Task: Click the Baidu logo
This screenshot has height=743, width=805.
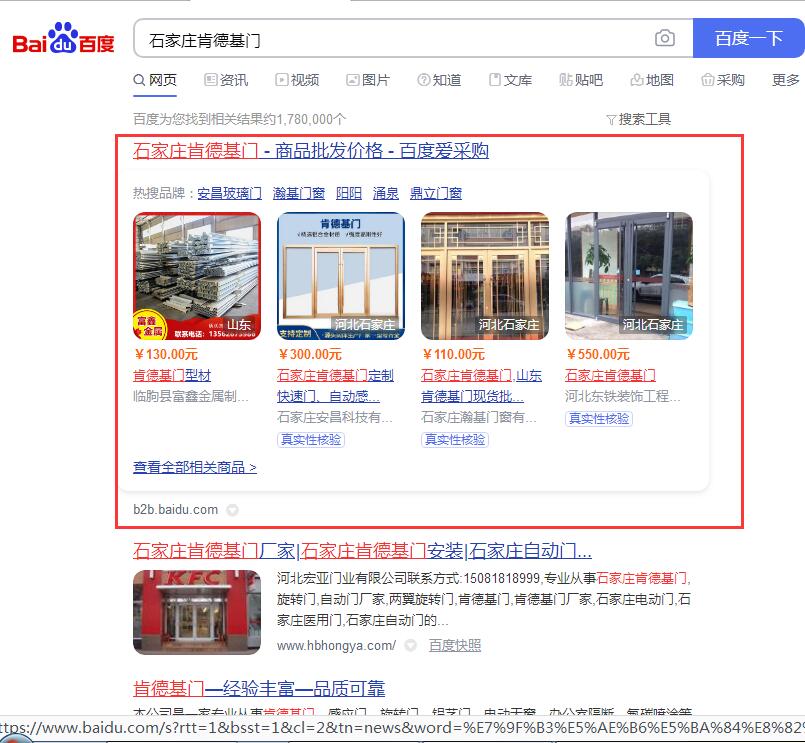Action: (x=63, y=39)
